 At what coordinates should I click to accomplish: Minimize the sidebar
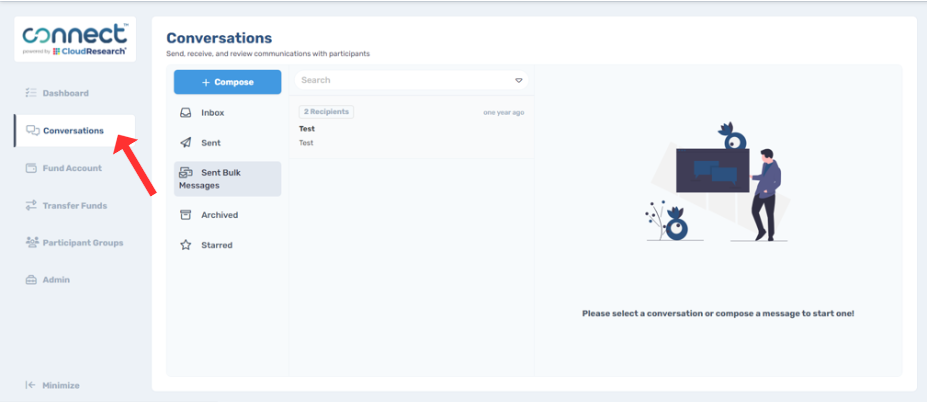pyautogui.click(x=53, y=385)
